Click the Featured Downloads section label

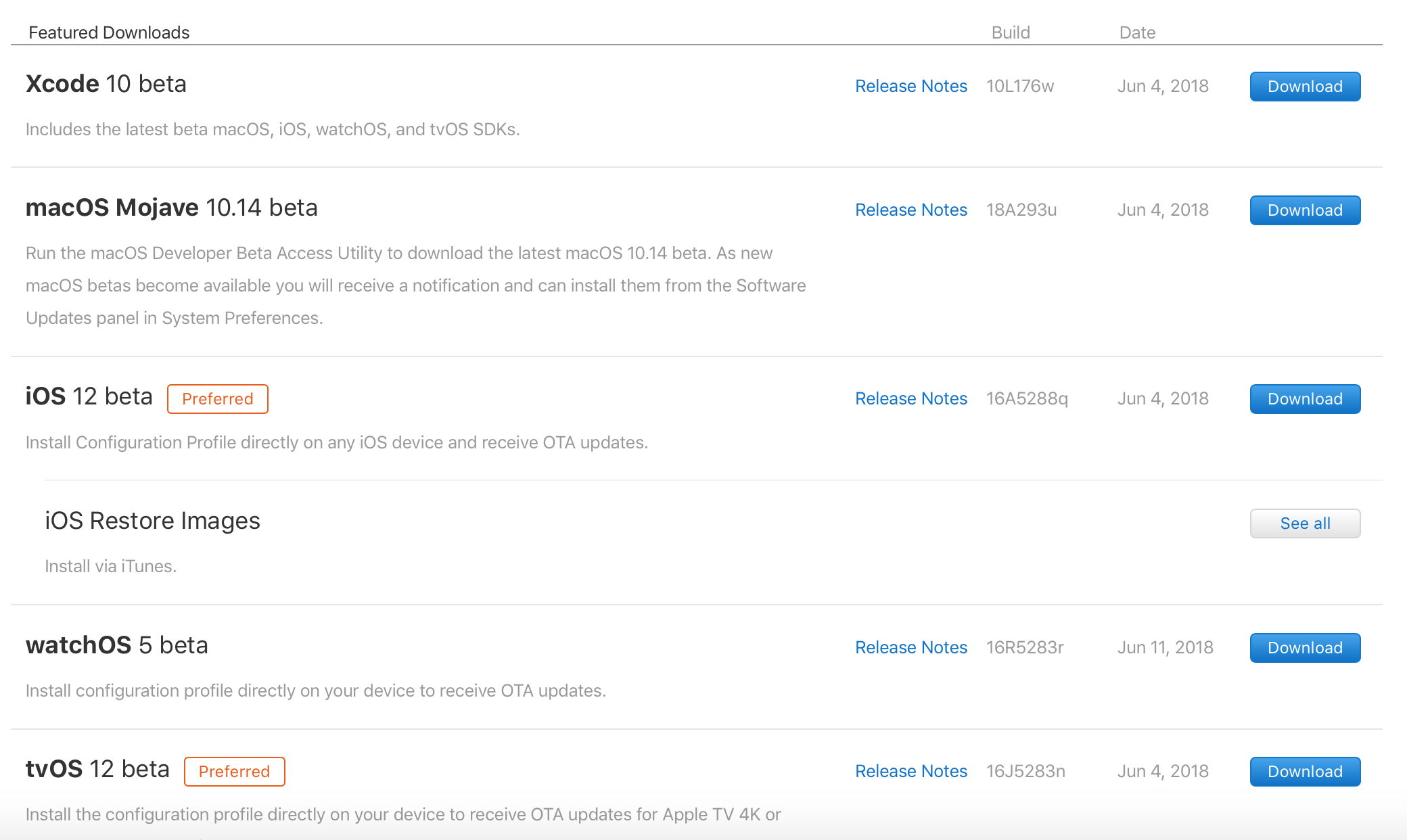109,32
